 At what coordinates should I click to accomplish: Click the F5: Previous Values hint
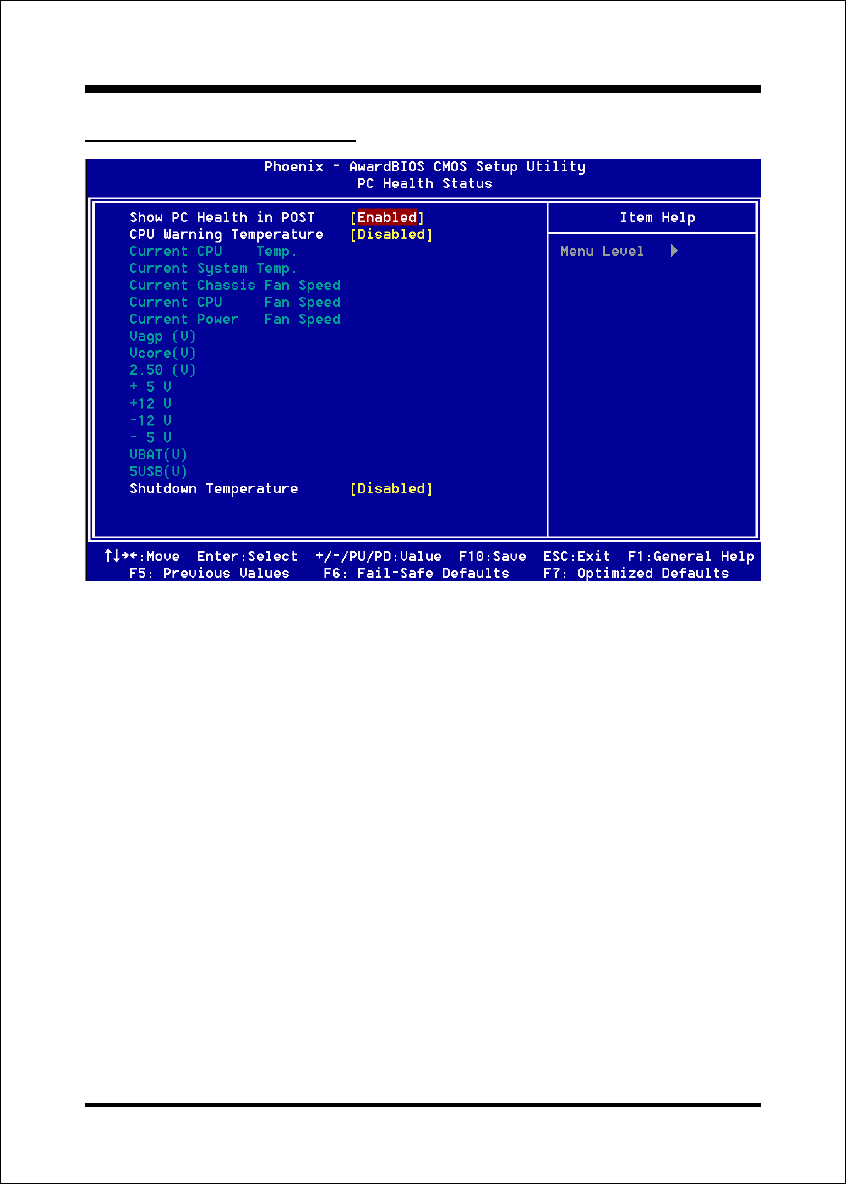click(209, 573)
